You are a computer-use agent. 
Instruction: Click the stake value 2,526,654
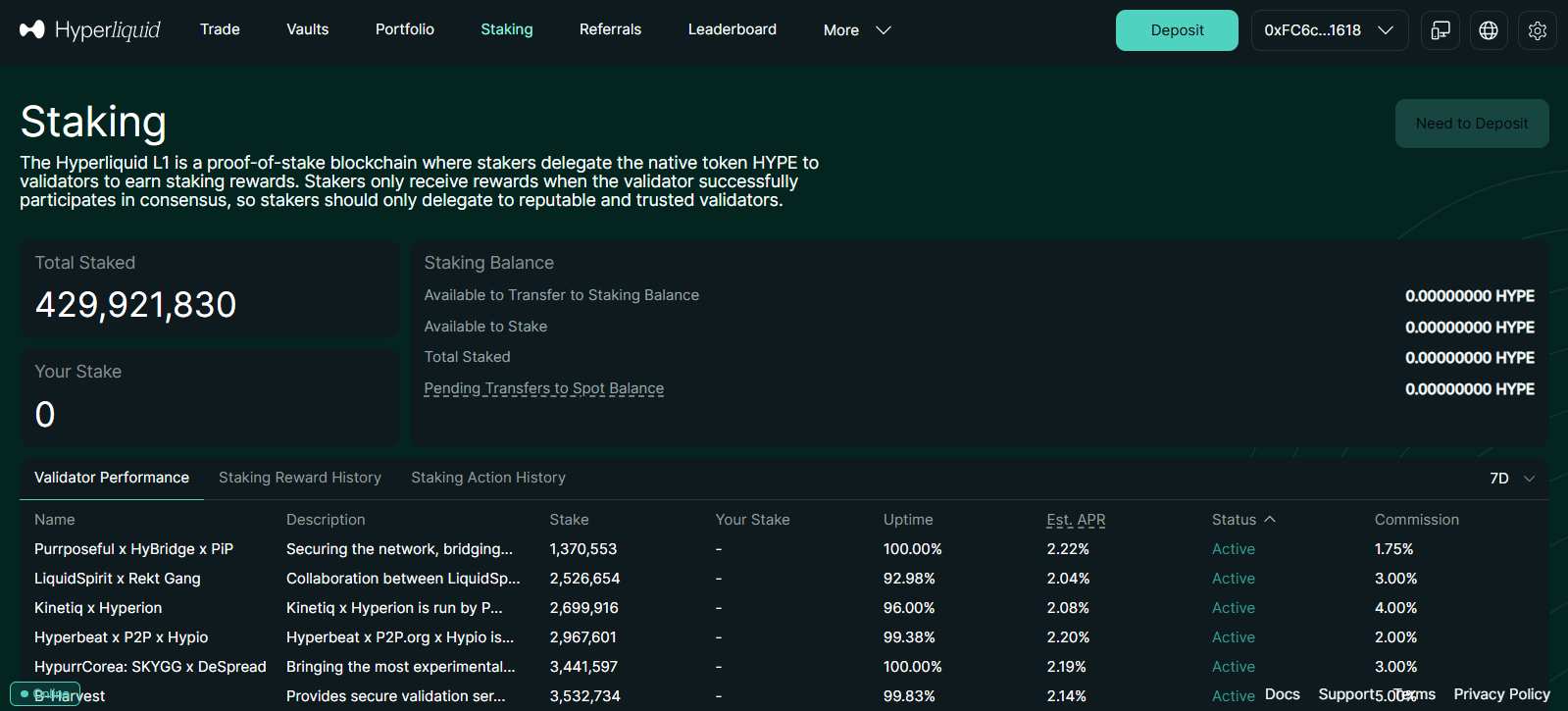585,579
